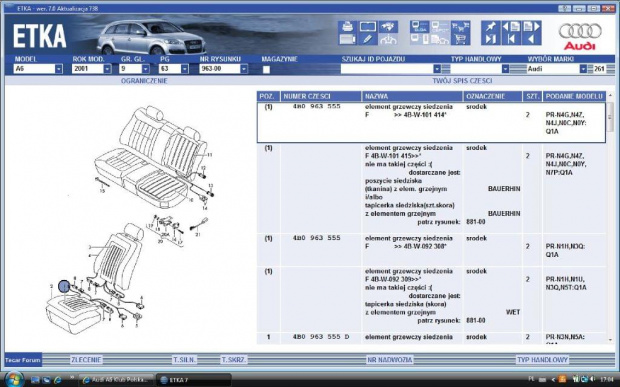
Task: Select the pencil edit icon
Action: pyautogui.click(x=367, y=39)
